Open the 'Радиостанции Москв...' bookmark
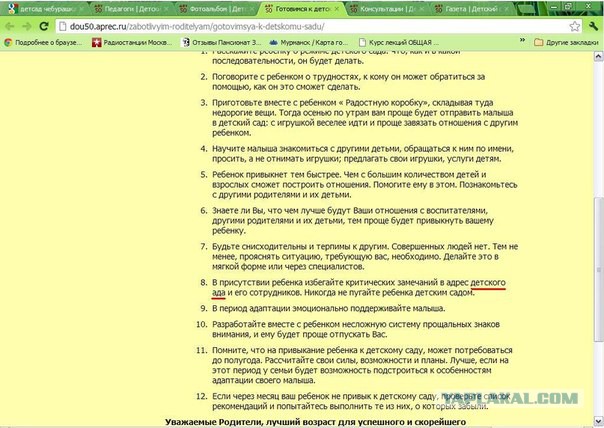This screenshot has width=604, height=428. pos(132,42)
